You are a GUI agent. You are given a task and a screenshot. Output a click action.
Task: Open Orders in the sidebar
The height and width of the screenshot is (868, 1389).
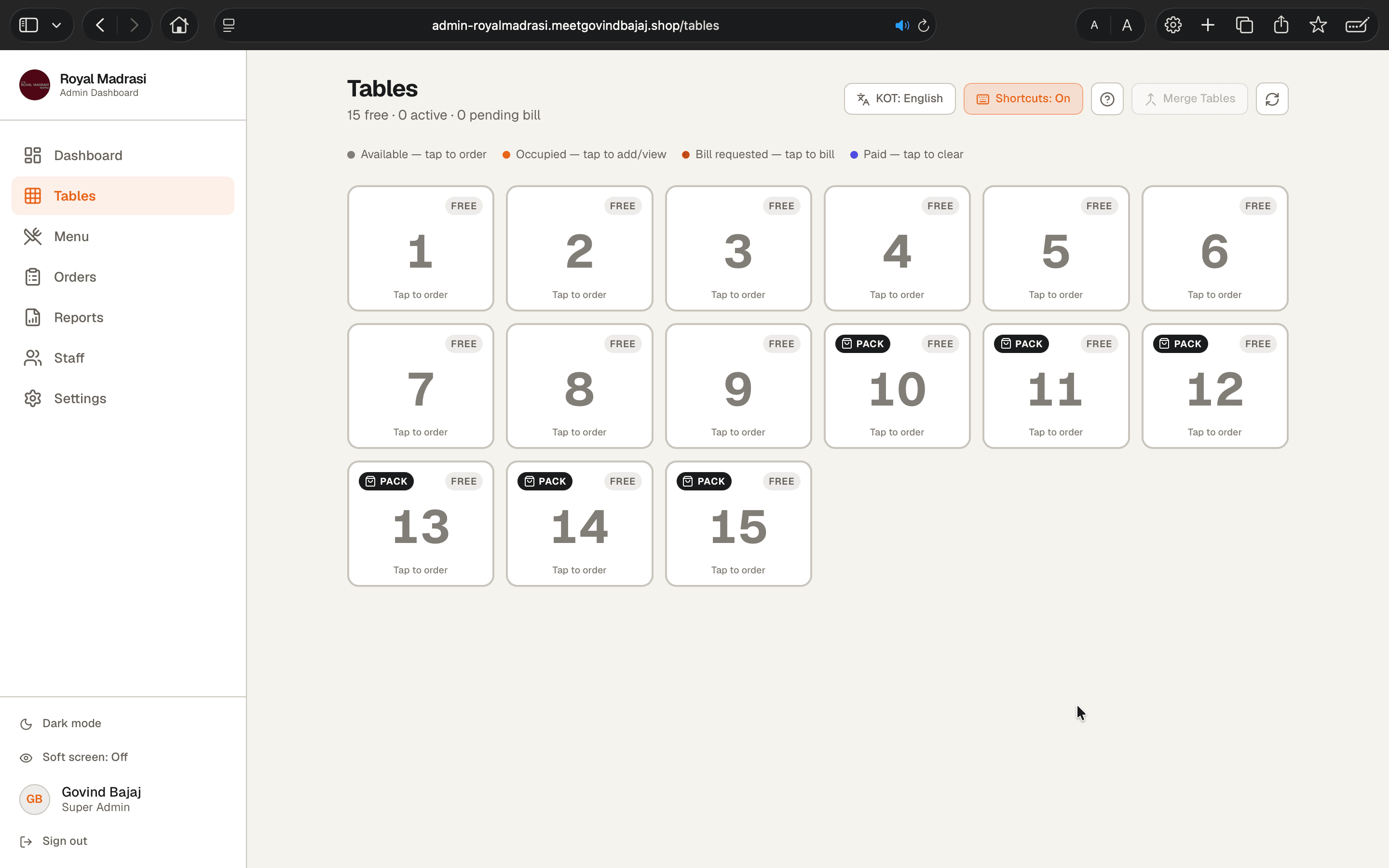pyautogui.click(x=123, y=277)
